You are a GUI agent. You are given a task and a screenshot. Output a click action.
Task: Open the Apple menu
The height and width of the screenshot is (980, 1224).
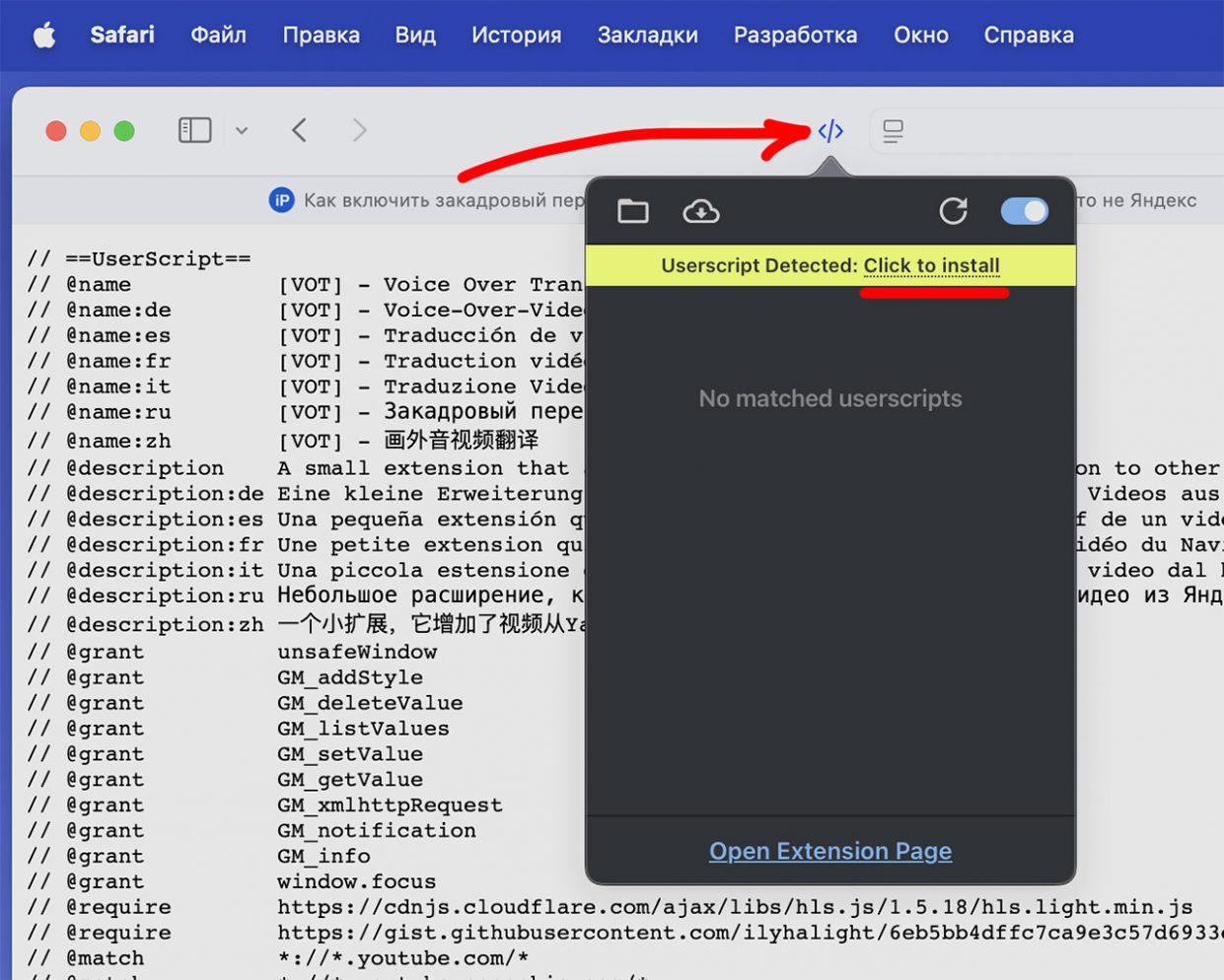[x=44, y=36]
